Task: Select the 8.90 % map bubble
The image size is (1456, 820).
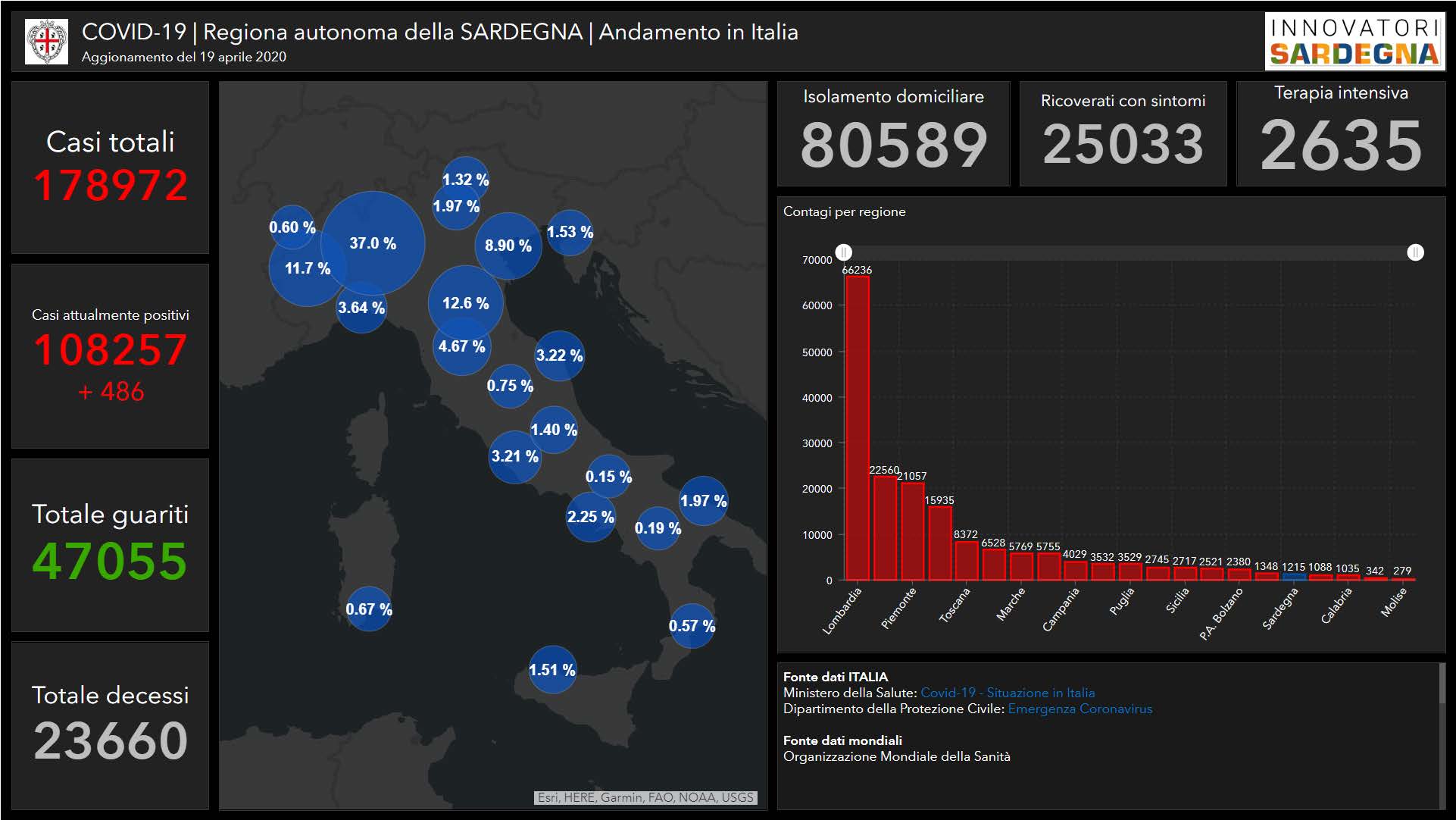Action: [508, 246]
